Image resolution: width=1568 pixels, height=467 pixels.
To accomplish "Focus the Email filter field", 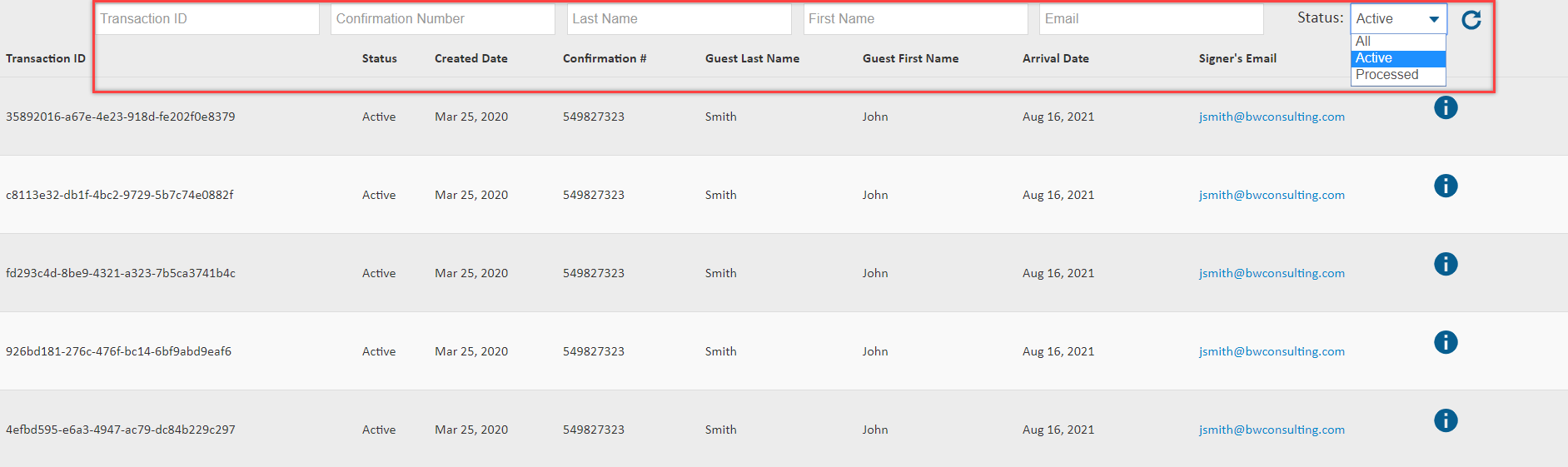I will pyautogui.click(x=1152, y=19).
